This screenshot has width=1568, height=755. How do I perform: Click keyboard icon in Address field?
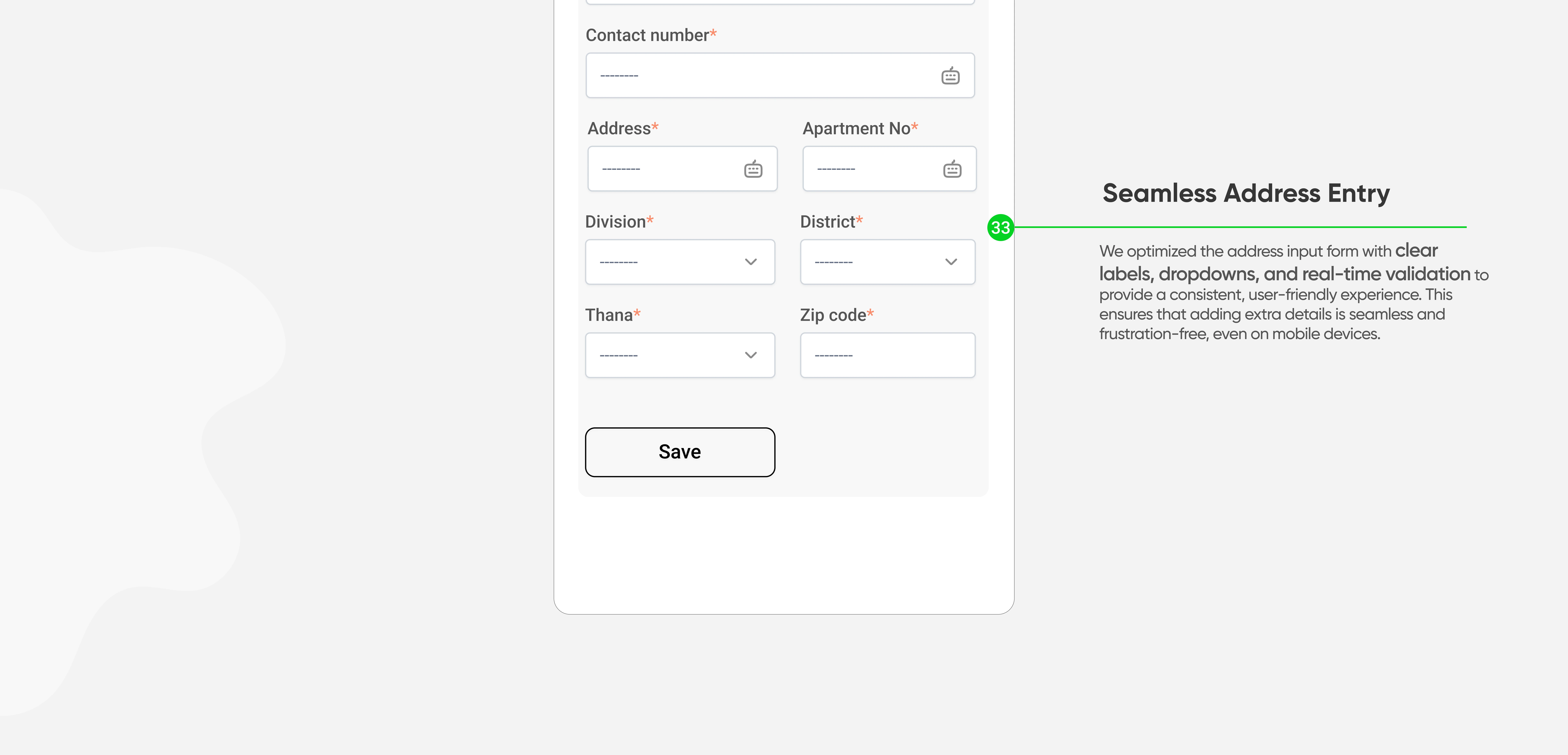[753, 169]
